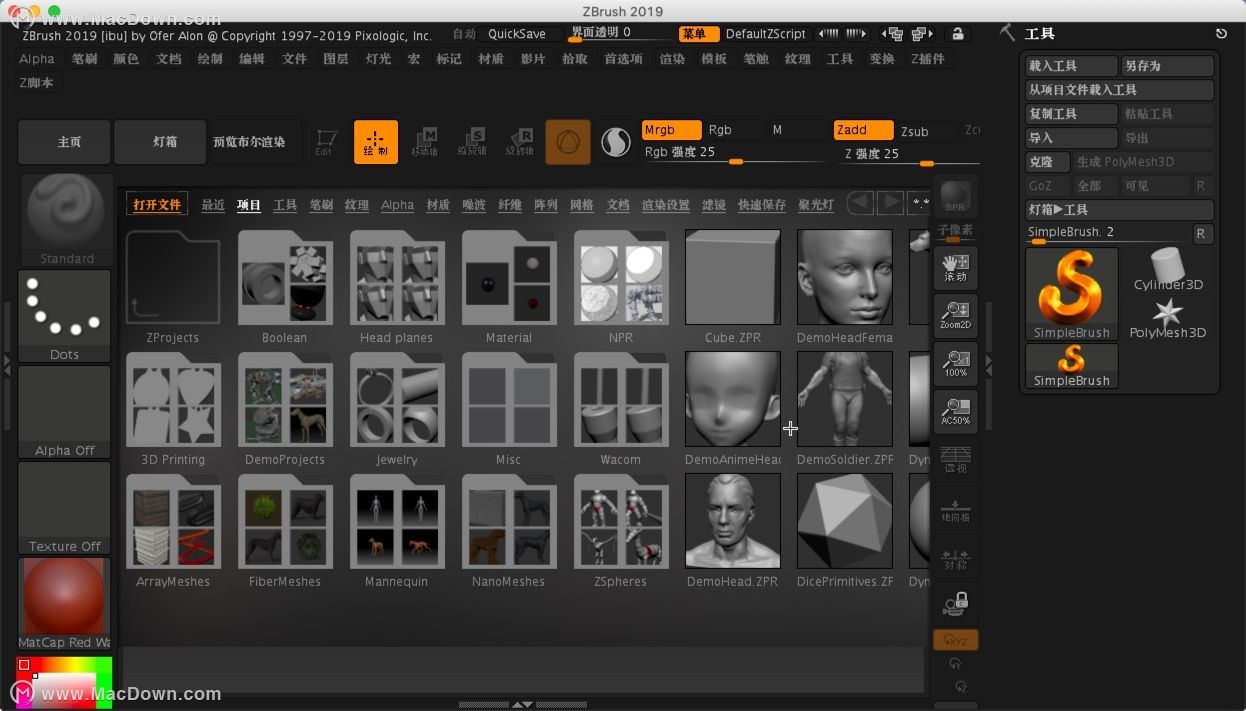Expand the 灯箱▶工具 section
Image resolution: width=1246 pixels, height=711 pixels.
click(x=1120, y=210)
